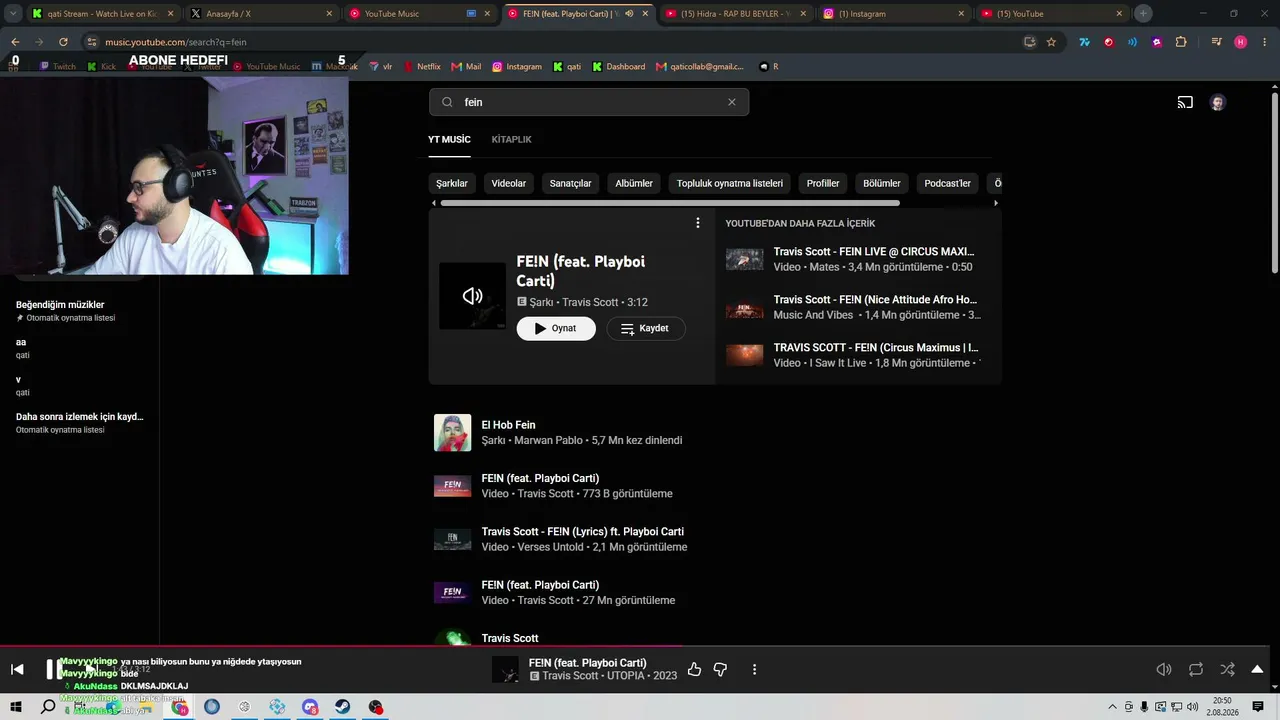
Task: Like the playing song with thumbs up
Action: [694, 669]
